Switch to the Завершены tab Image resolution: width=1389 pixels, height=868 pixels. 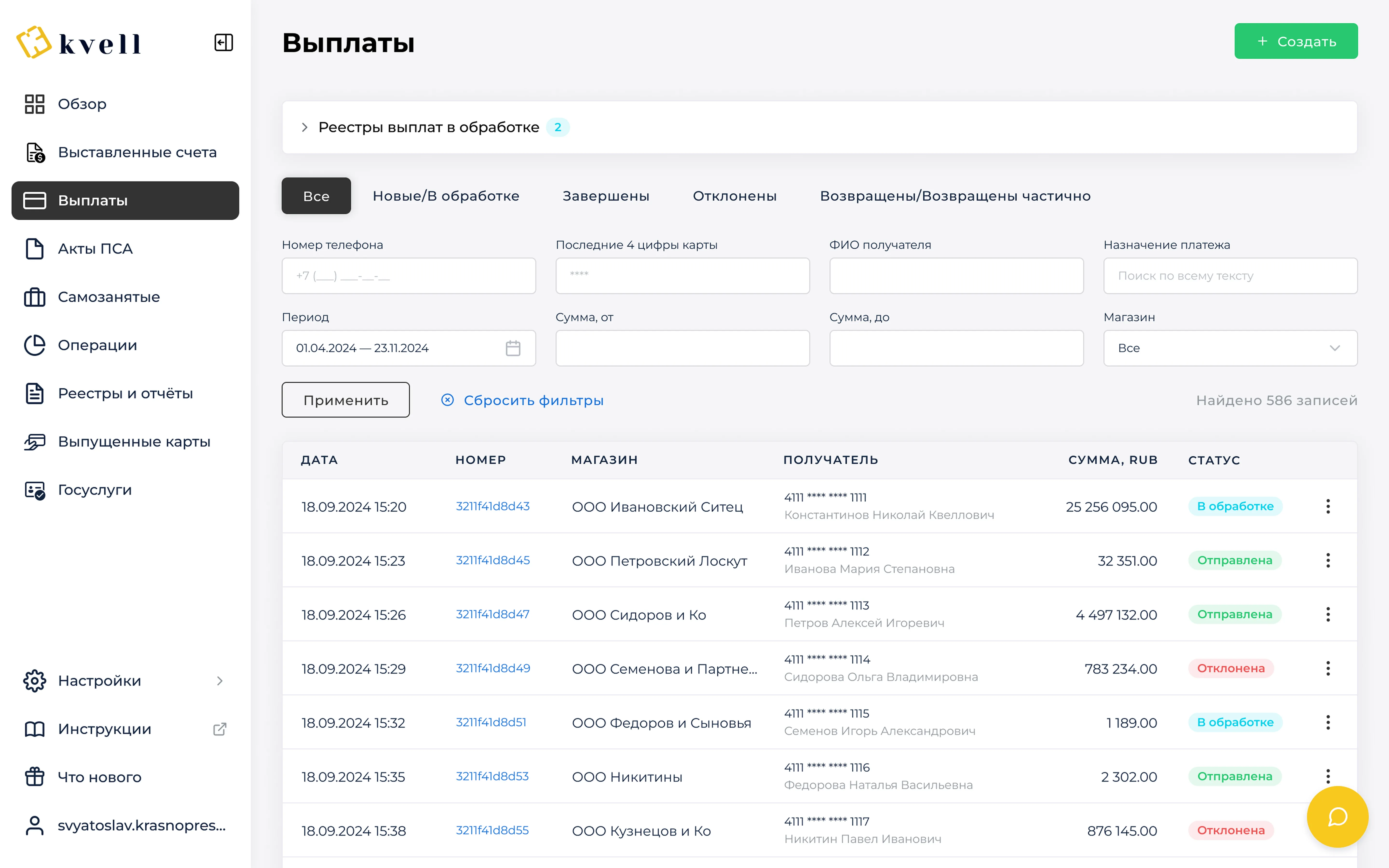[x=606, y=196]
